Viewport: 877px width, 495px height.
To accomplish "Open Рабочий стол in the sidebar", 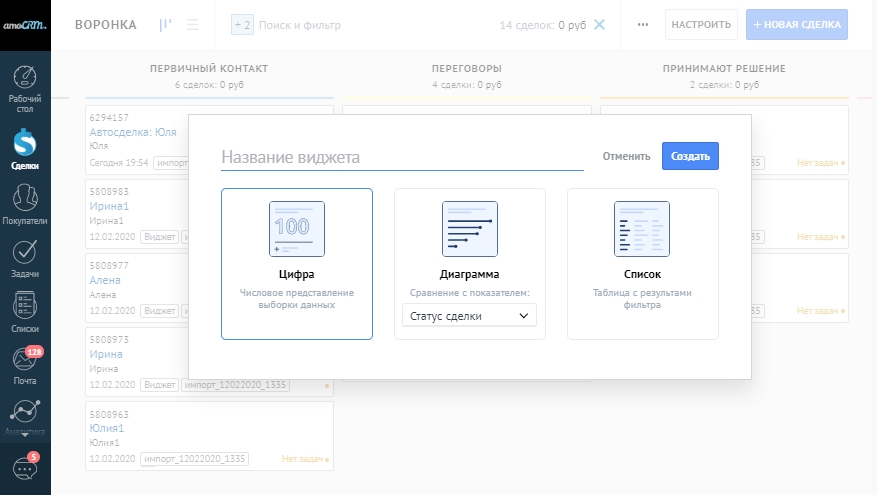I will pos(25,88).
